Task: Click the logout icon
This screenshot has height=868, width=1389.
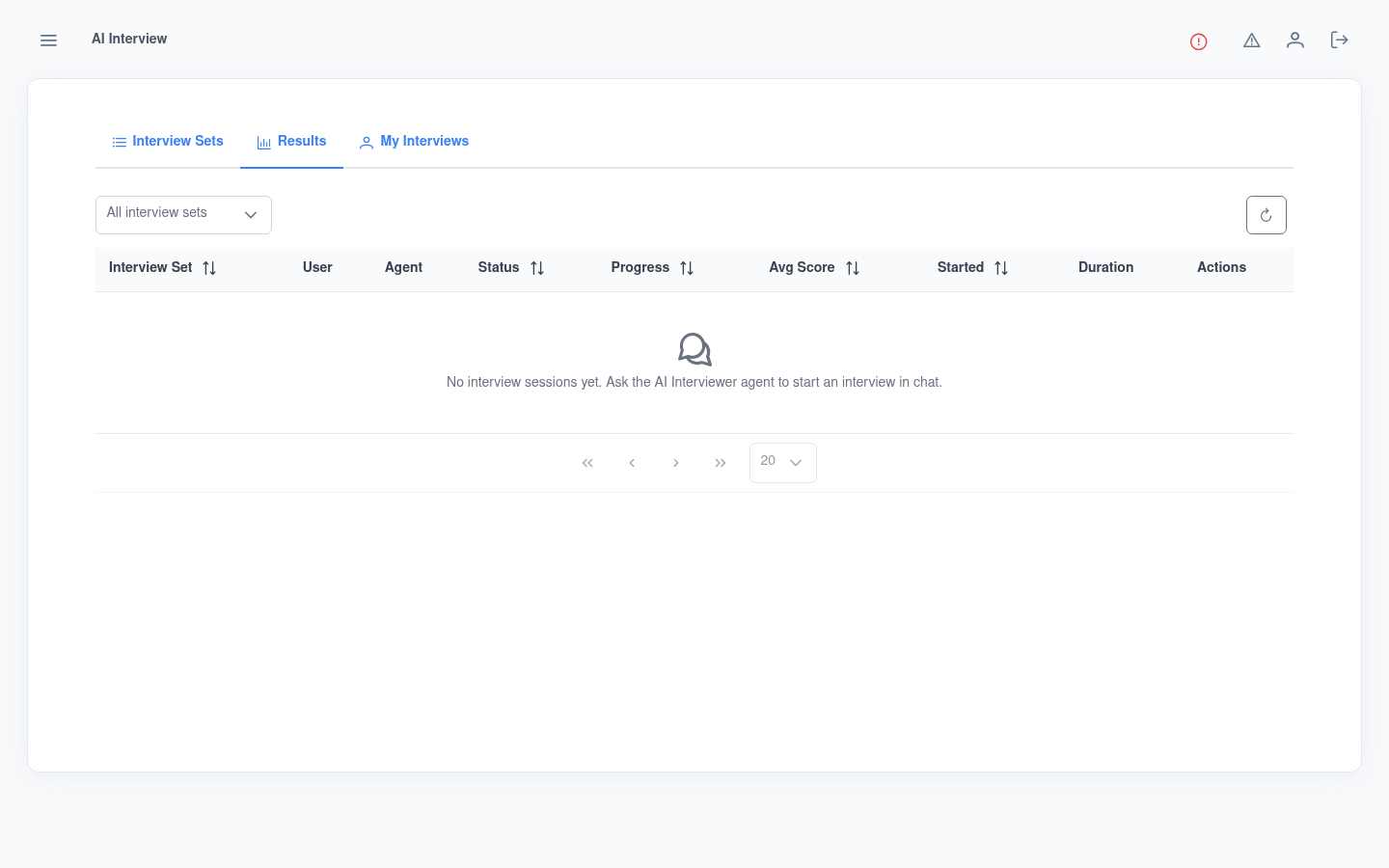Action: click(x=1339, y=40)
